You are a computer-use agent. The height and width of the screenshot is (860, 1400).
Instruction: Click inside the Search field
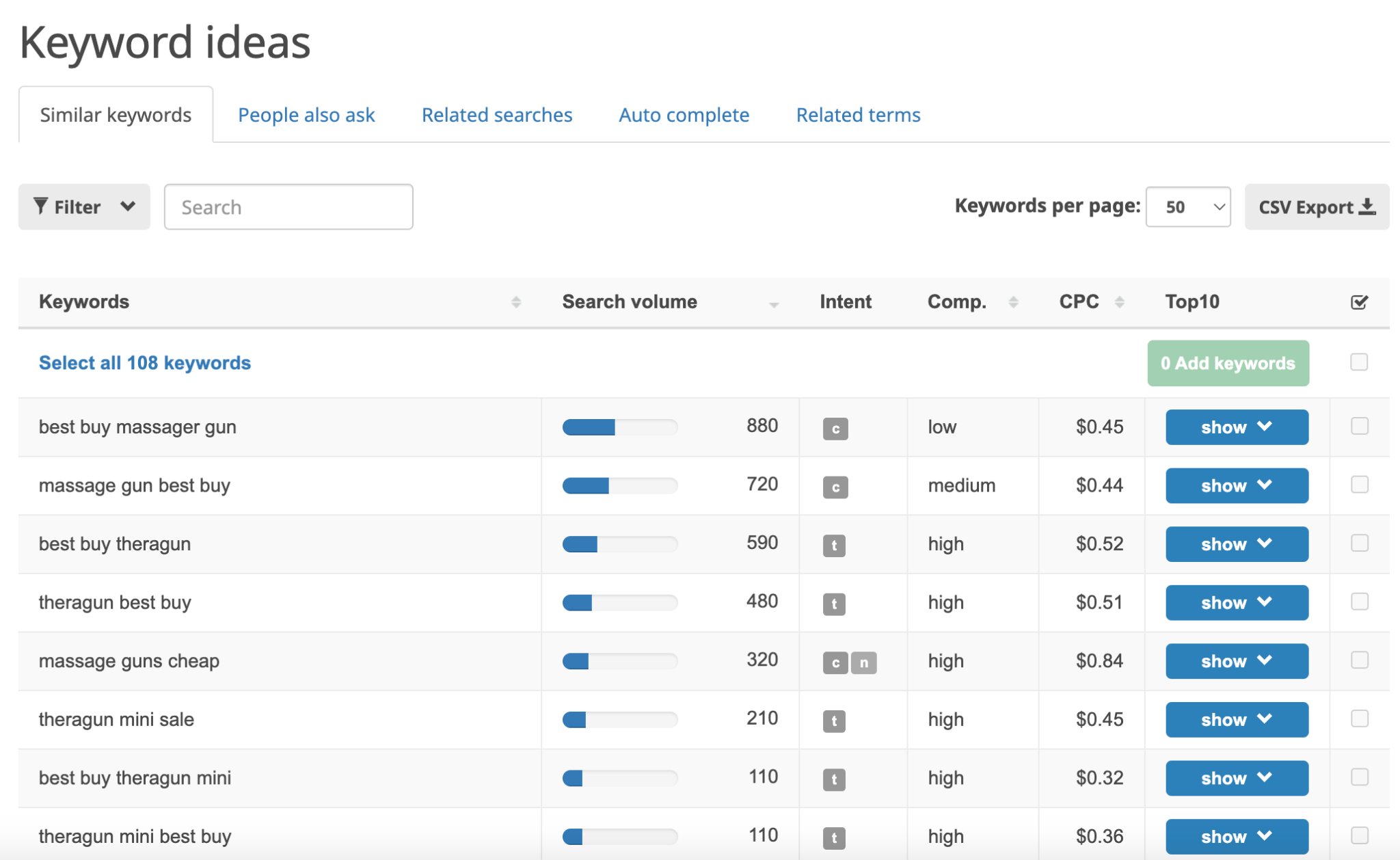[287, 206]
